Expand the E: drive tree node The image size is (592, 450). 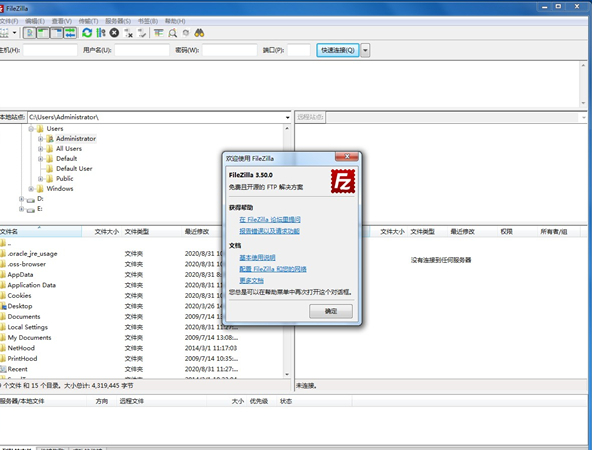click(22, 209)
